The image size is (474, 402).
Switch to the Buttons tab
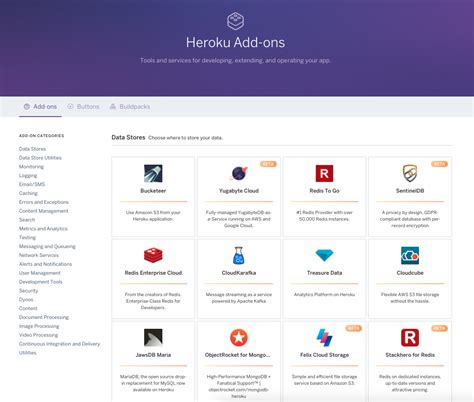coord(84,107)
